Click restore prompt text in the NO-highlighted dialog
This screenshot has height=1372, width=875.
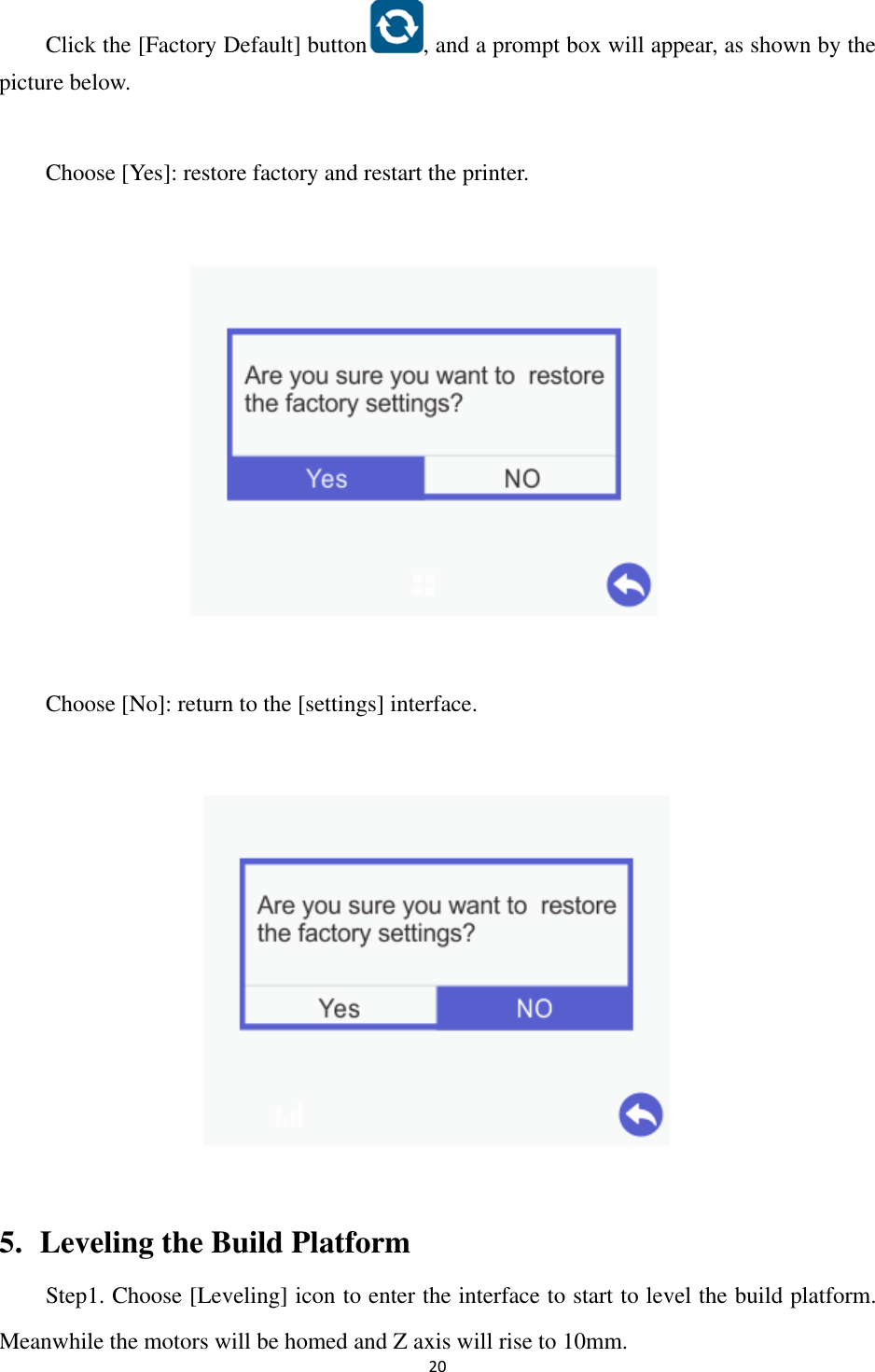pos(437,919)
